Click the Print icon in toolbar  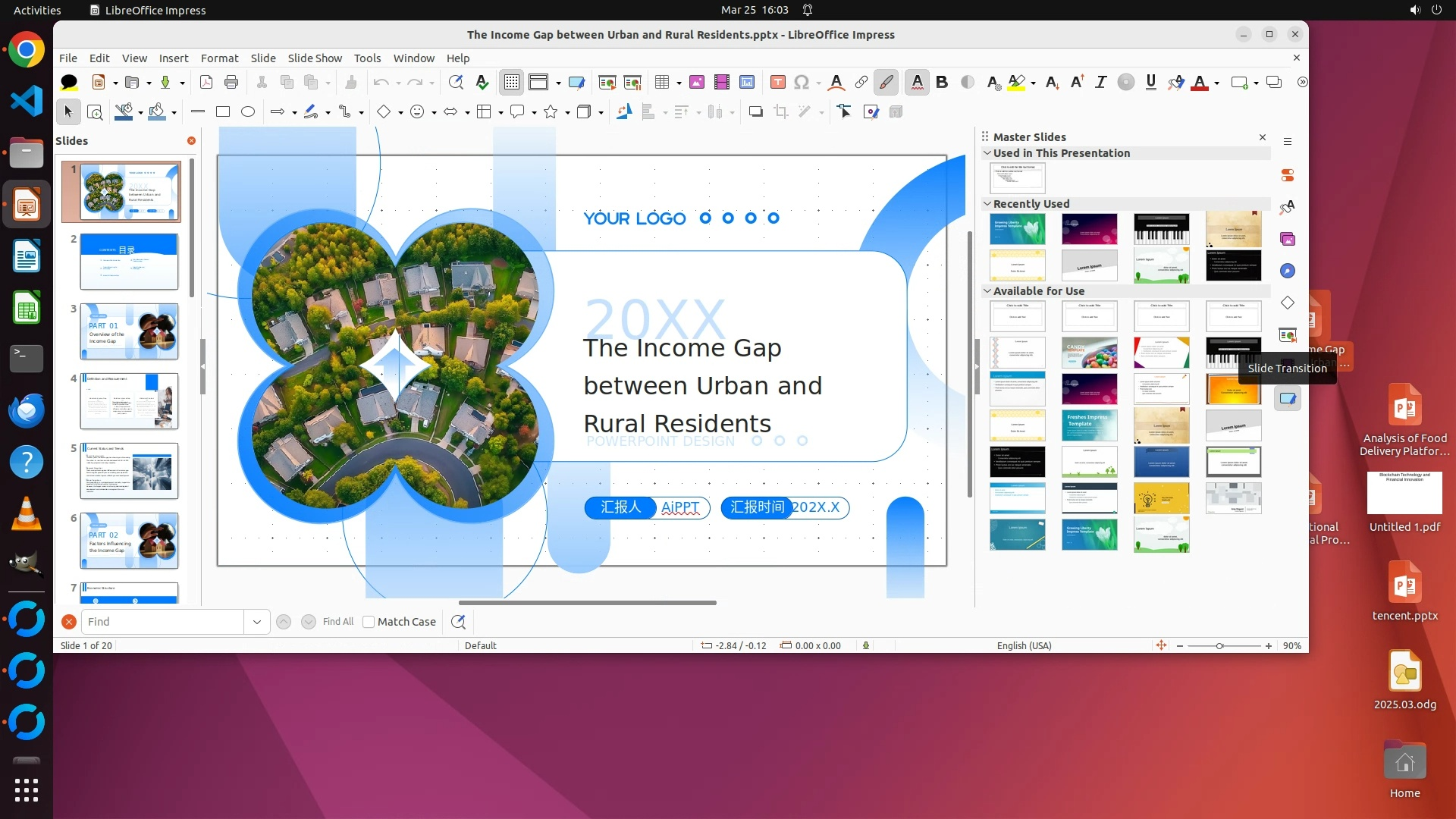tap(231, 82)
